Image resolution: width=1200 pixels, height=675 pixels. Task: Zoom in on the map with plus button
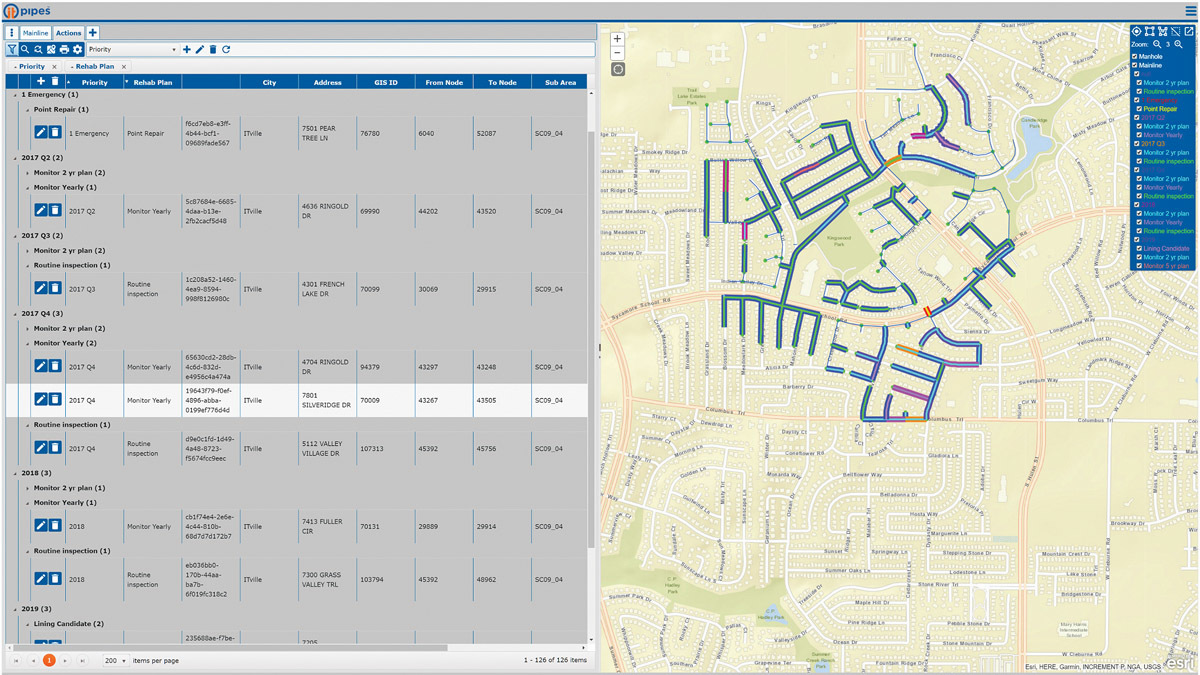tap(617, 39)
